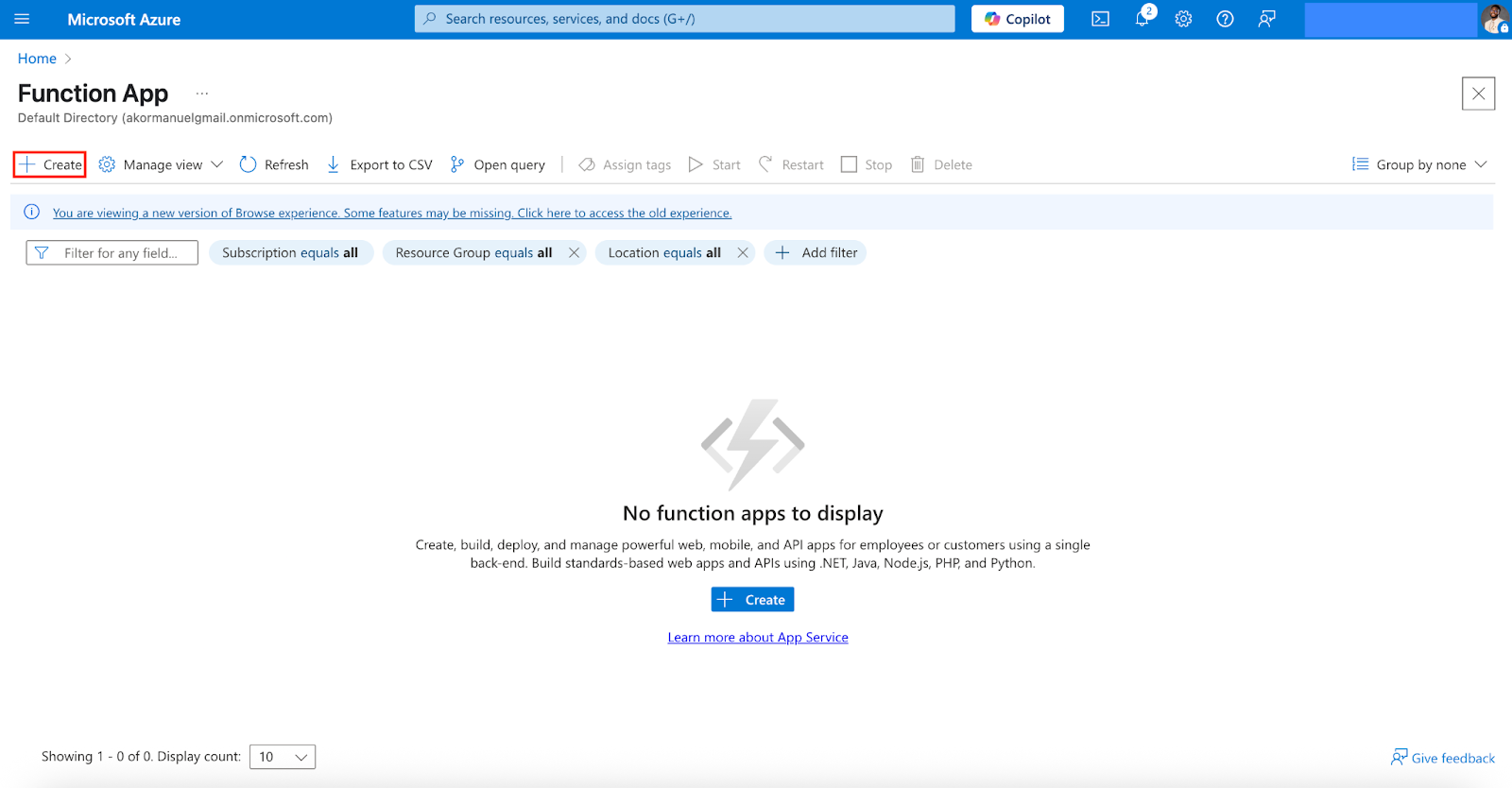1512x788 pixels.
Task: Click the Delete toolbar button
Action: tap(941, 164)
